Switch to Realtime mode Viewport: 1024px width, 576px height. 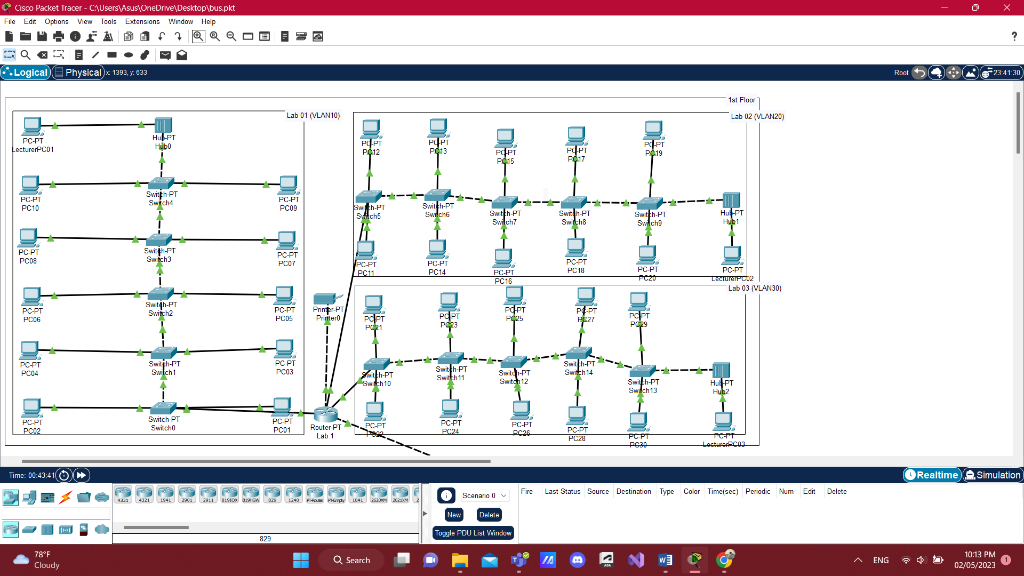(x=932, y=475)
